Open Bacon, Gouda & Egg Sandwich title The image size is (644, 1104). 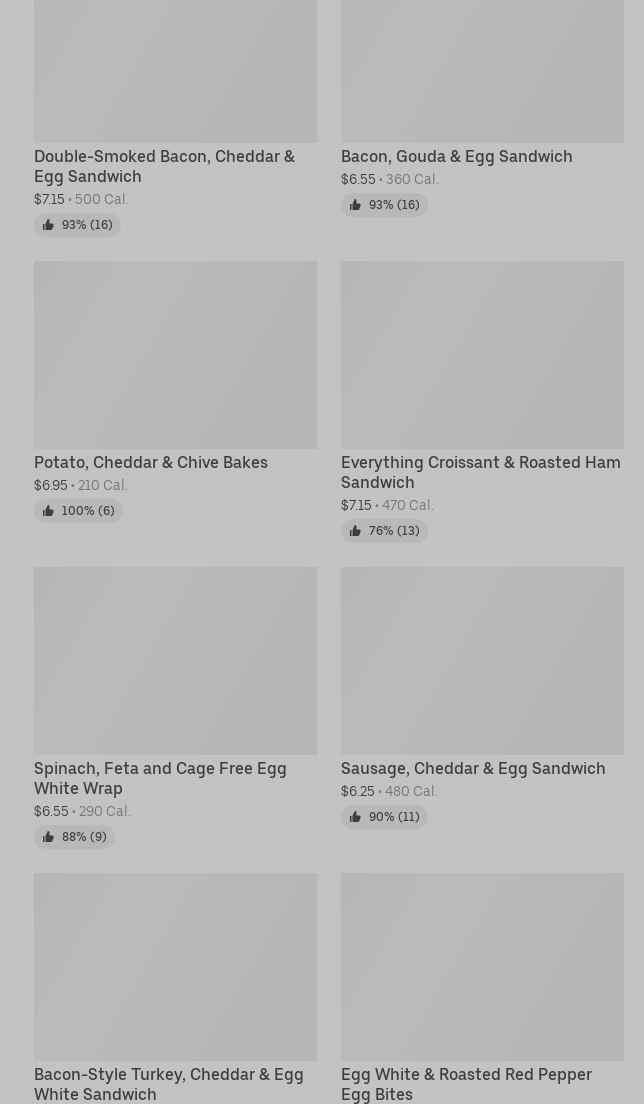pos(456,156)
